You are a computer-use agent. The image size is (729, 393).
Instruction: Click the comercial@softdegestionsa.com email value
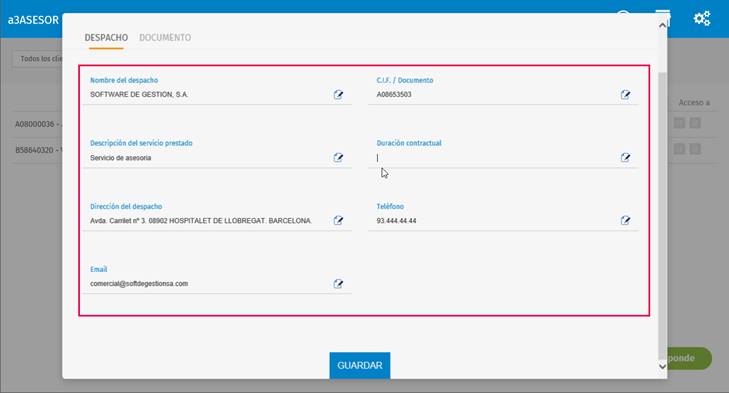click(x=139, y=284)
